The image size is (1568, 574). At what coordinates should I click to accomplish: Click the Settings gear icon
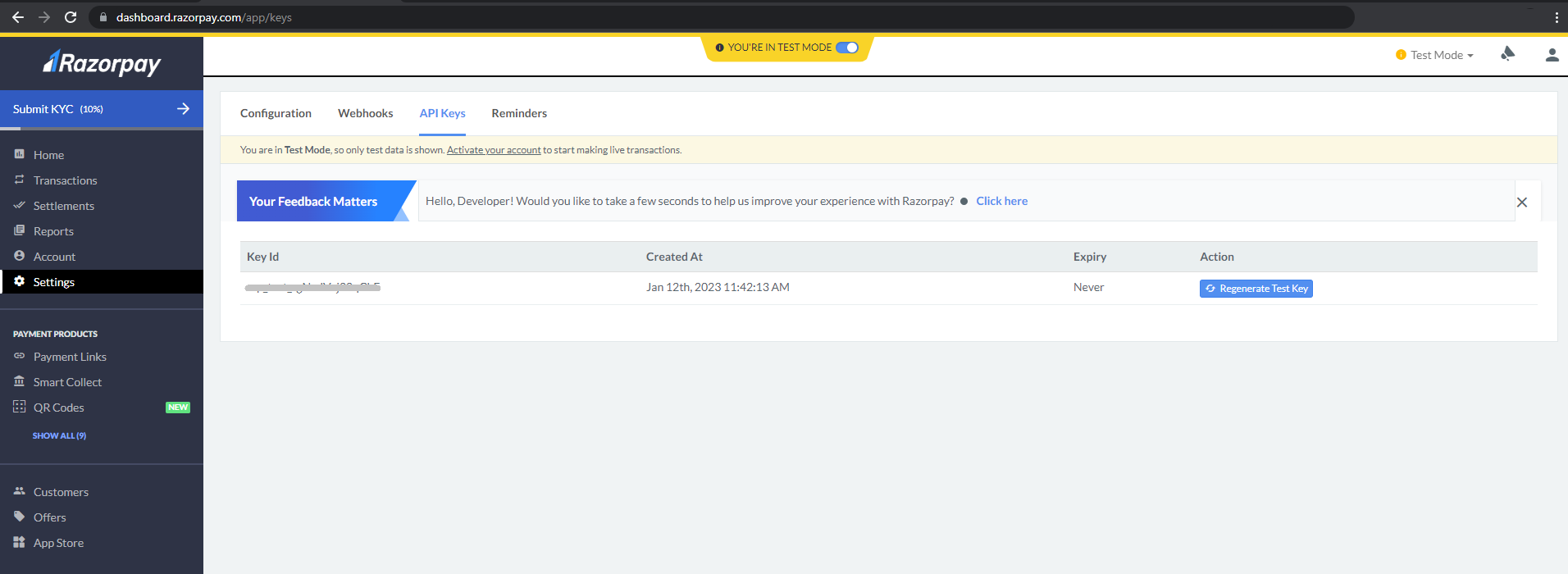[x=20, y=281]
